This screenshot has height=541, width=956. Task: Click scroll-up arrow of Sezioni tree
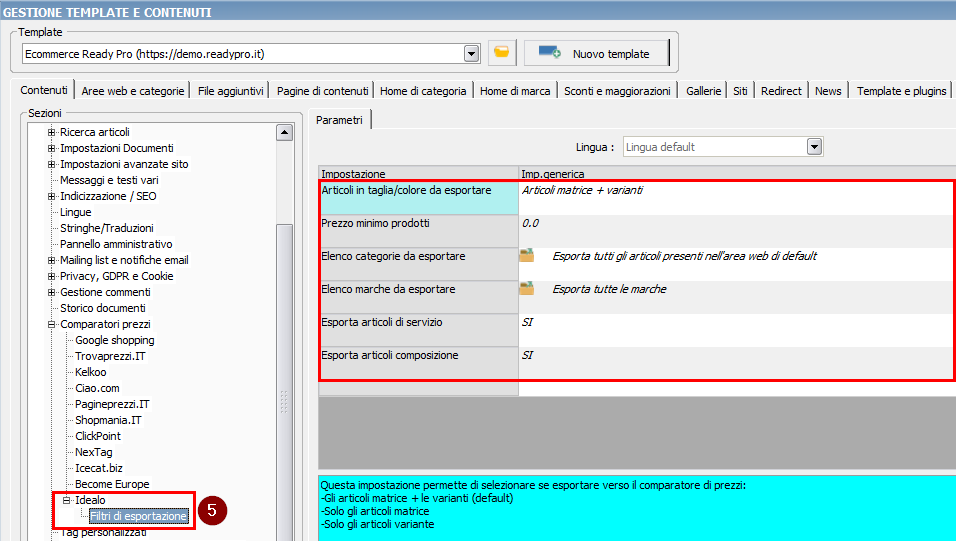(x=284, y=132)
